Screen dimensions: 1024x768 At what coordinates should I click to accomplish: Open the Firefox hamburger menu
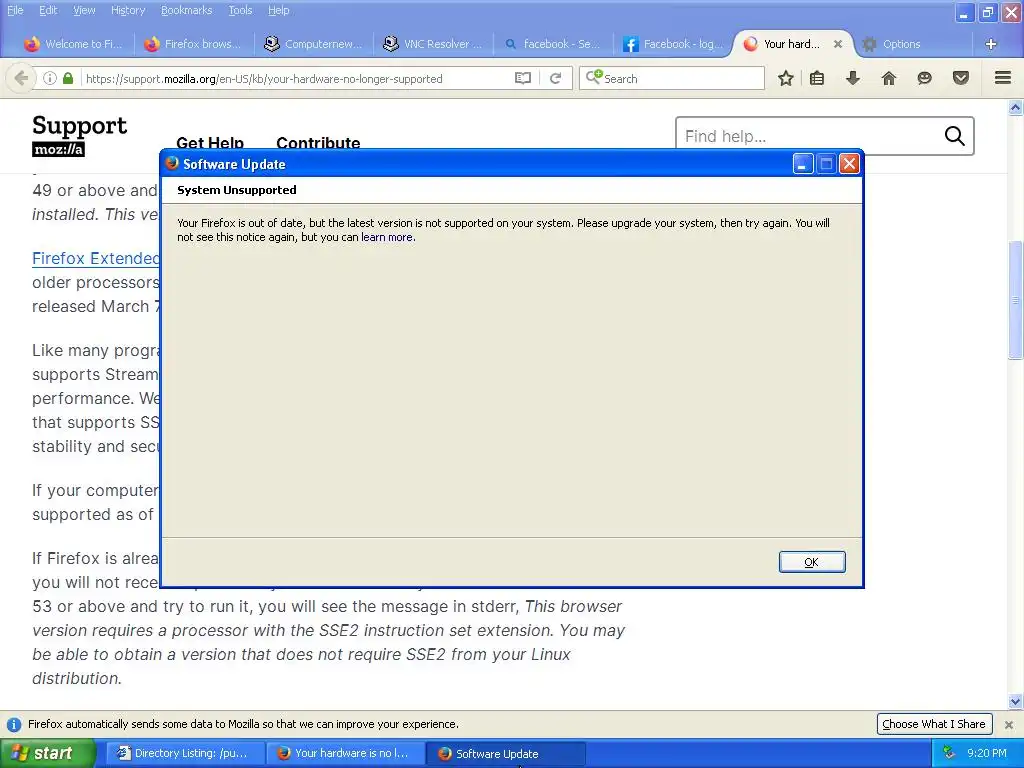coord(1003,78)
